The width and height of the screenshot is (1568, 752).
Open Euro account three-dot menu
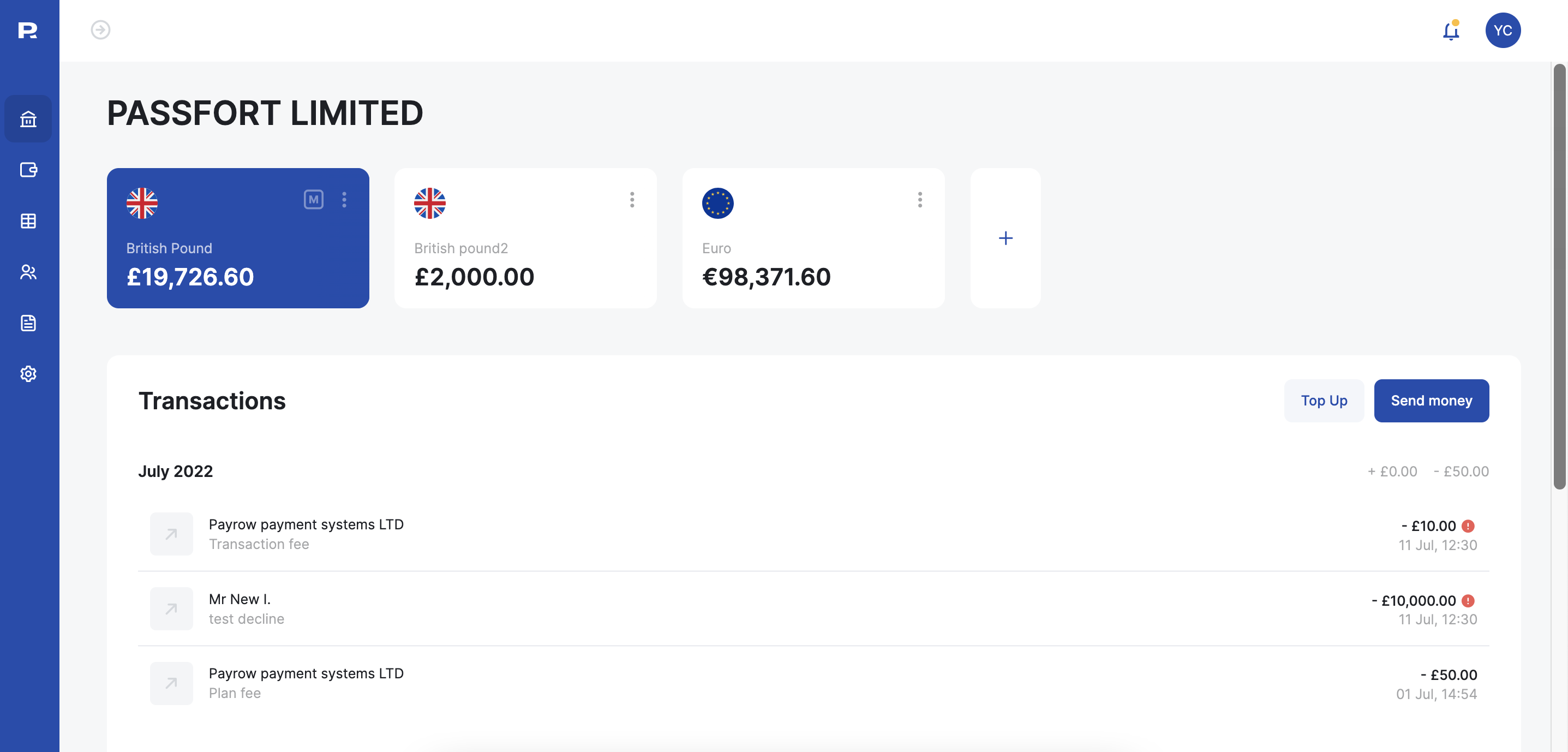(x=920, y=200)
